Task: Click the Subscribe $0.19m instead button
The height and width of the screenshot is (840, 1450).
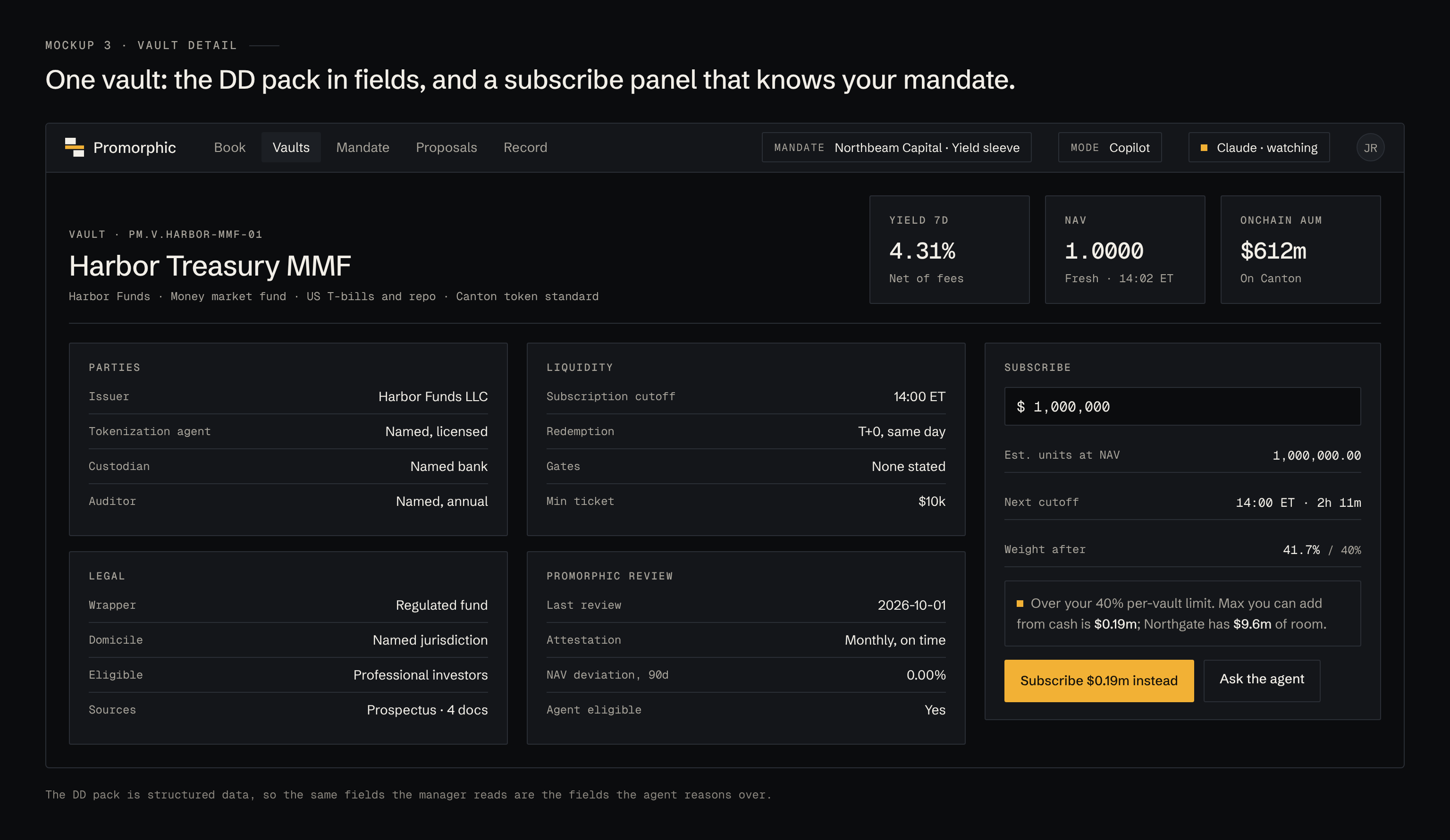Action: coord(1098,680)
